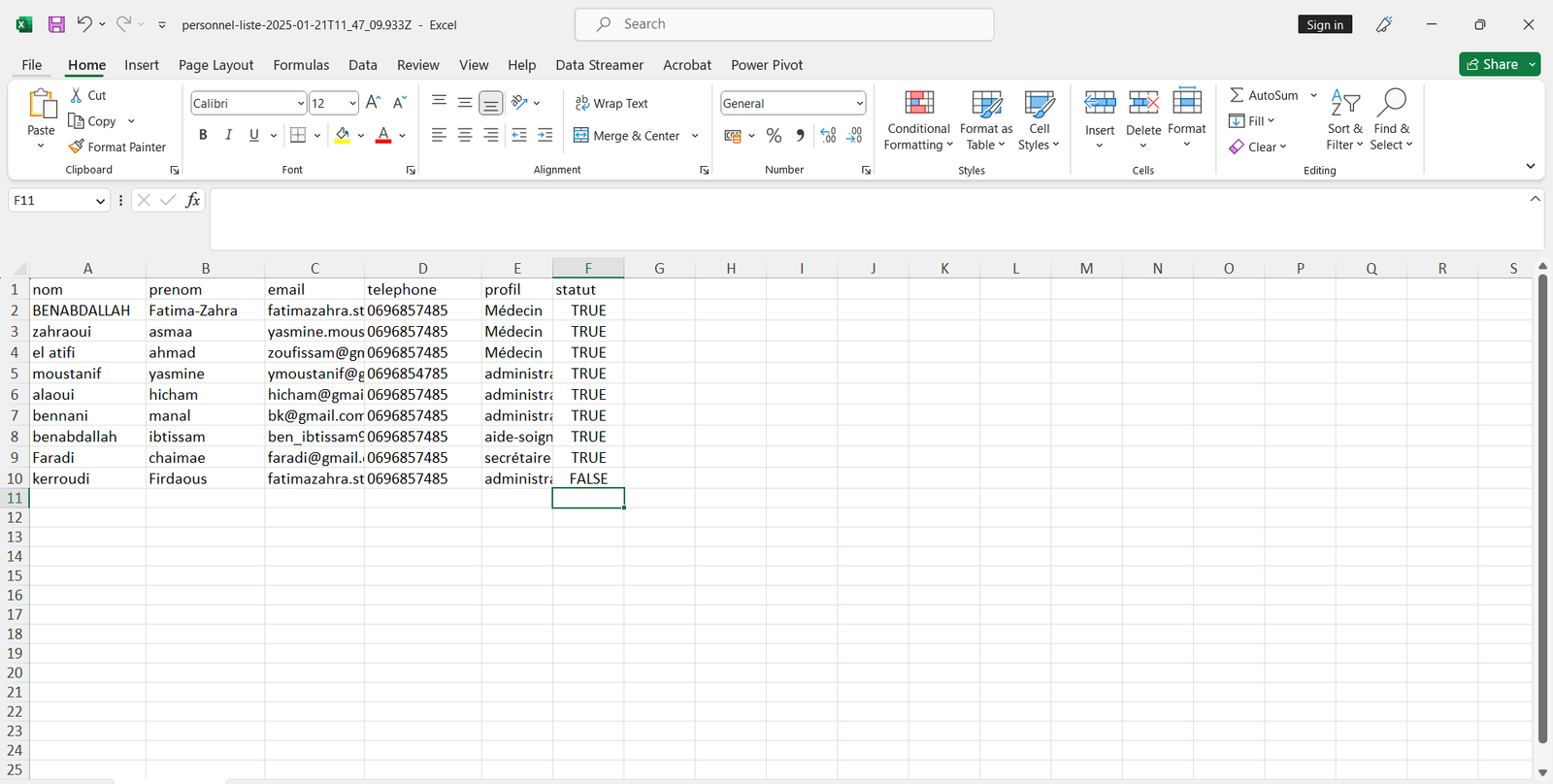Expand the General number format dropdown
The height and width of the screenshot is (784, 1553).
859,103
